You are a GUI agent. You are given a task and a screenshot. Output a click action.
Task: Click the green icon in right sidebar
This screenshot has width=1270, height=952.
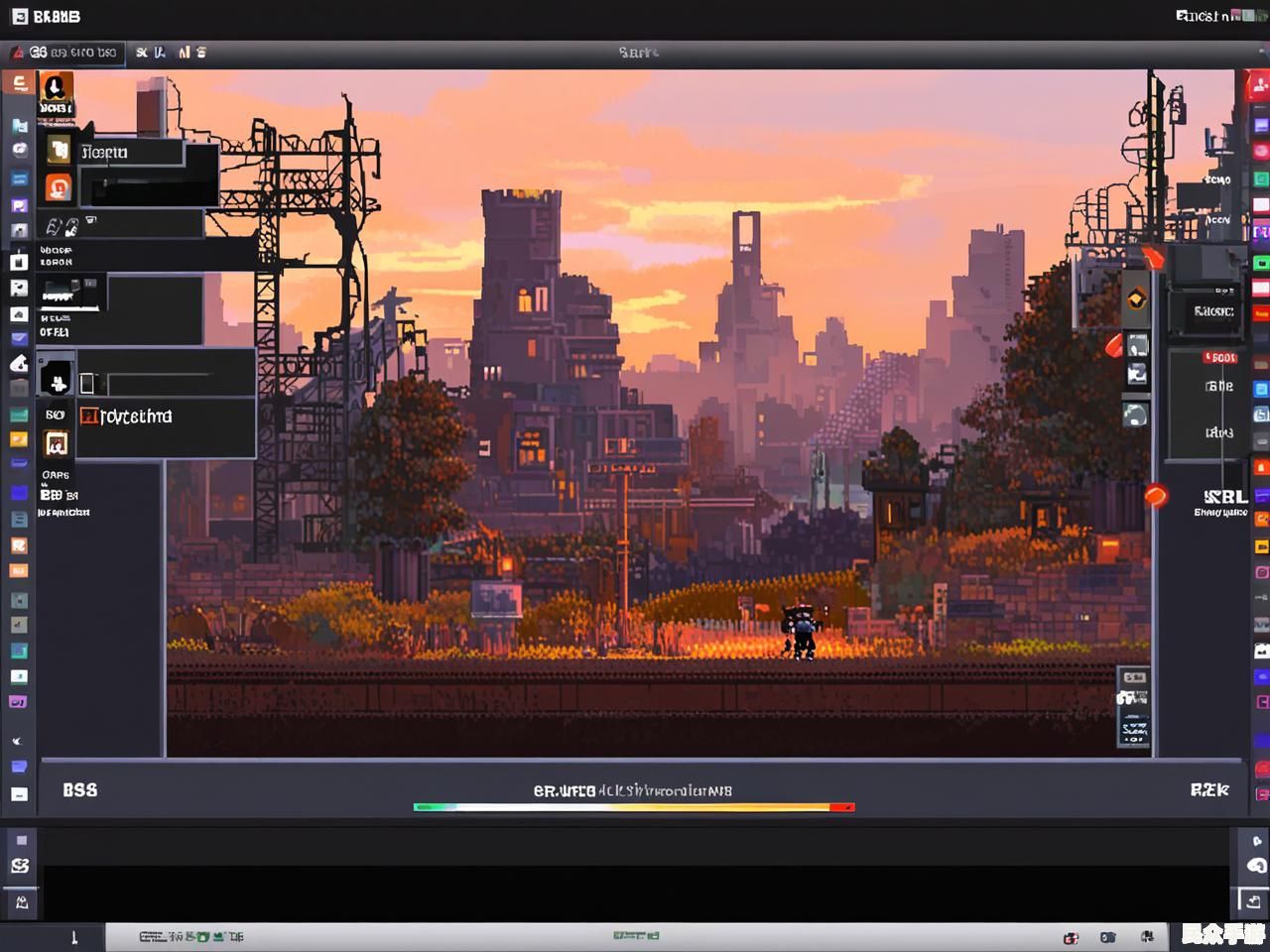click(x=1261, y=179)
